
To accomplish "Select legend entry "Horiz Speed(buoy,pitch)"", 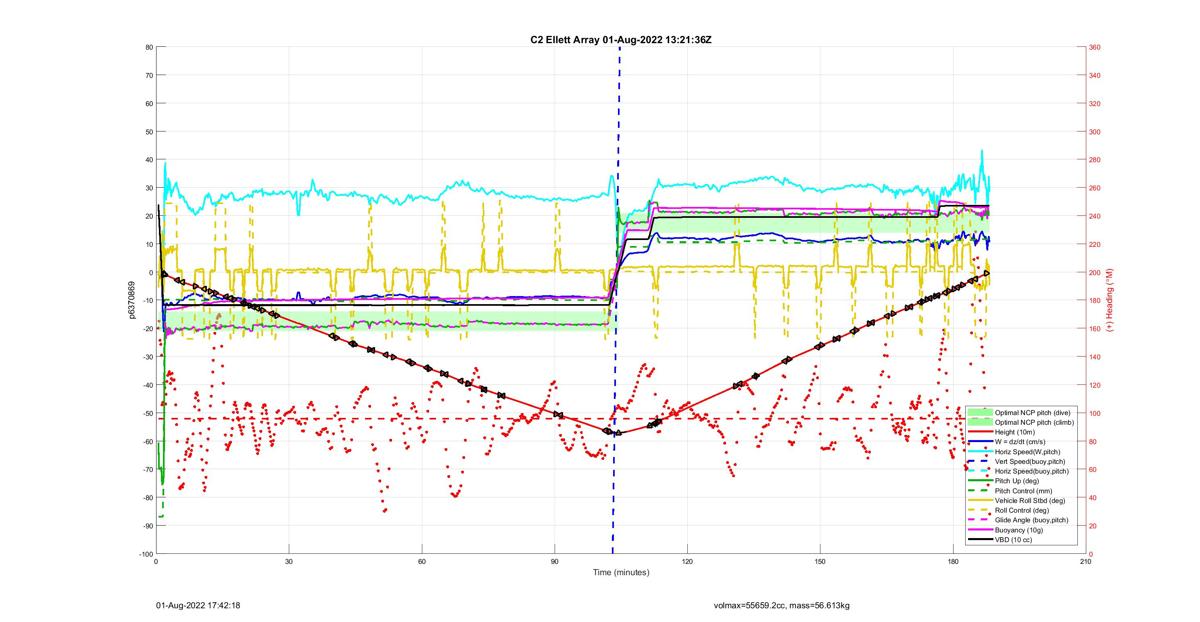I will (1033, 471).
